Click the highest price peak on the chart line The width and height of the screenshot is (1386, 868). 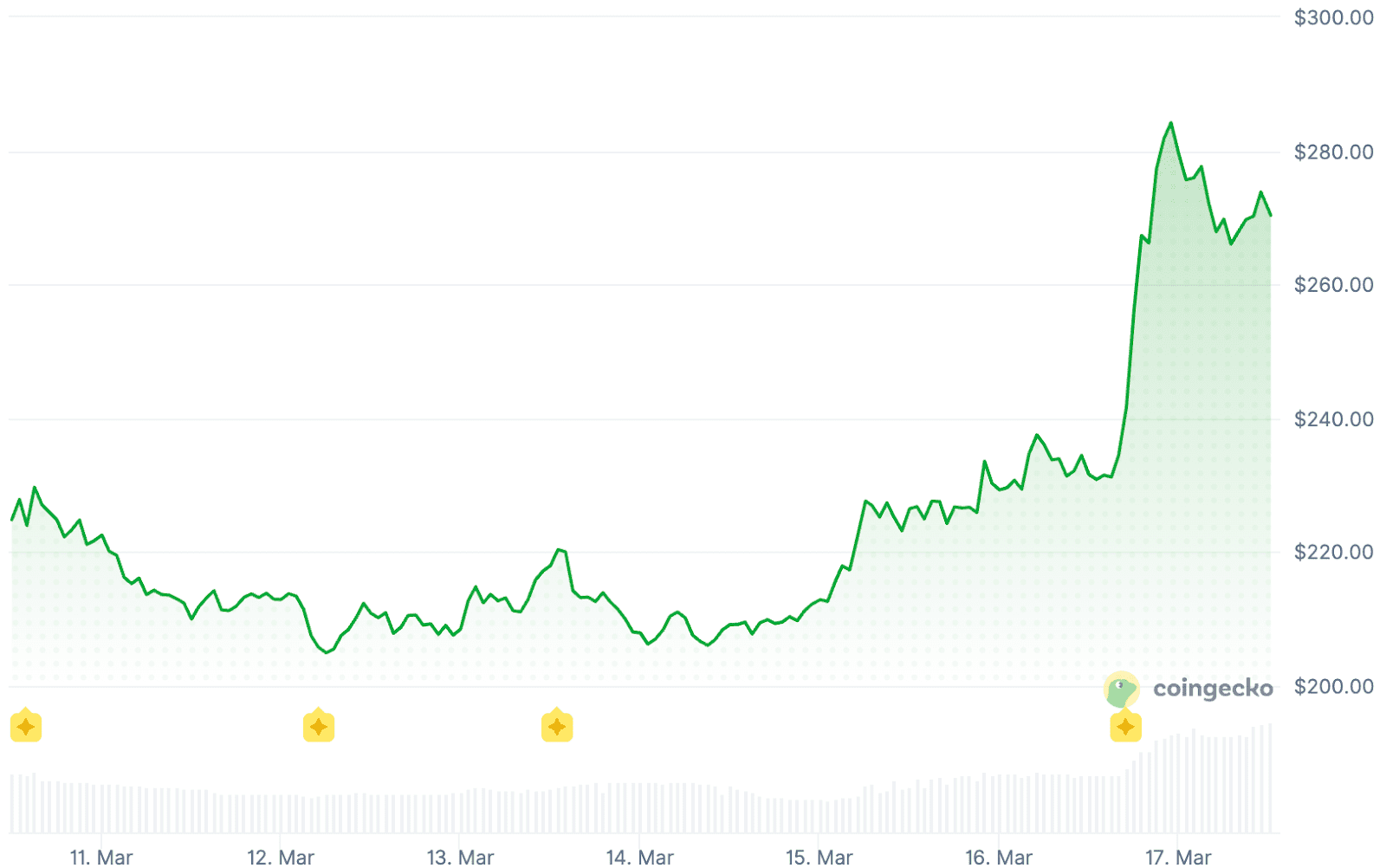pos(1171,124)
